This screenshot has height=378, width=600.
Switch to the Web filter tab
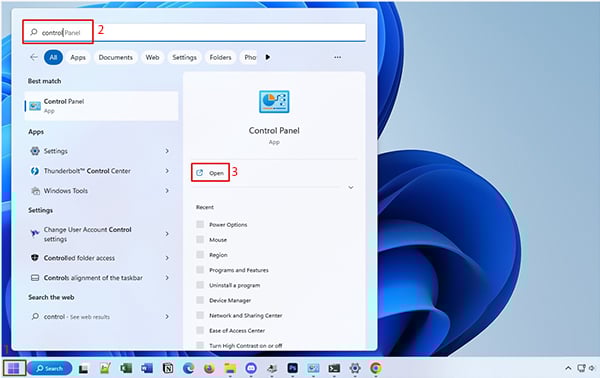pos(152,57)
